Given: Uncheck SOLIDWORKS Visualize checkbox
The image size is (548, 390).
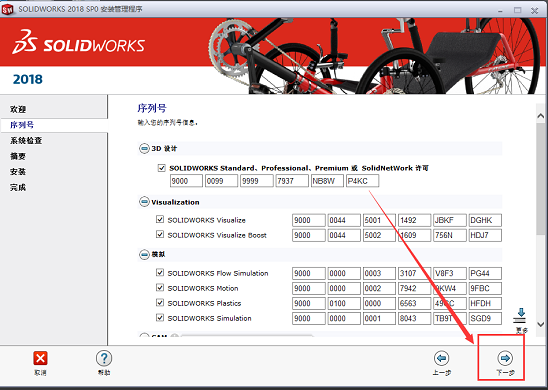Looking at the screenshot, I should point(160,219).
